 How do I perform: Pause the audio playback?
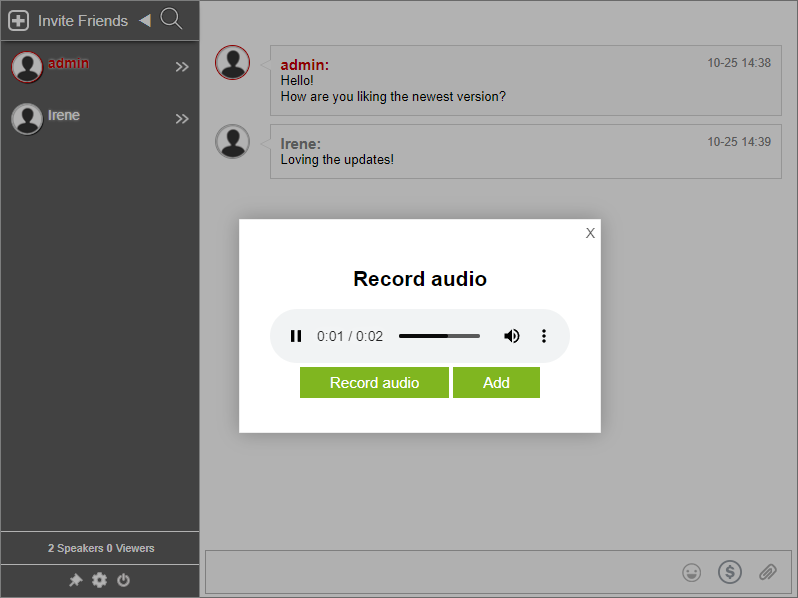(x=296, y=336)
